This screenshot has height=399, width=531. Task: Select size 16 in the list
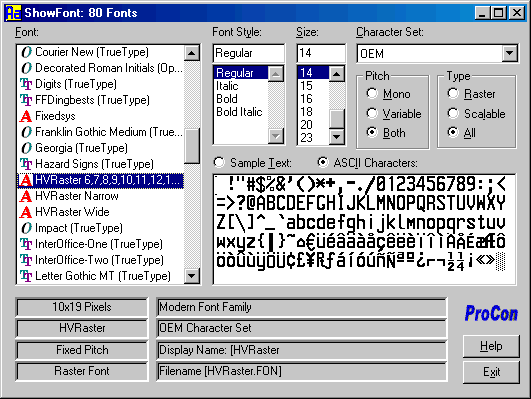tap(313, 99)
